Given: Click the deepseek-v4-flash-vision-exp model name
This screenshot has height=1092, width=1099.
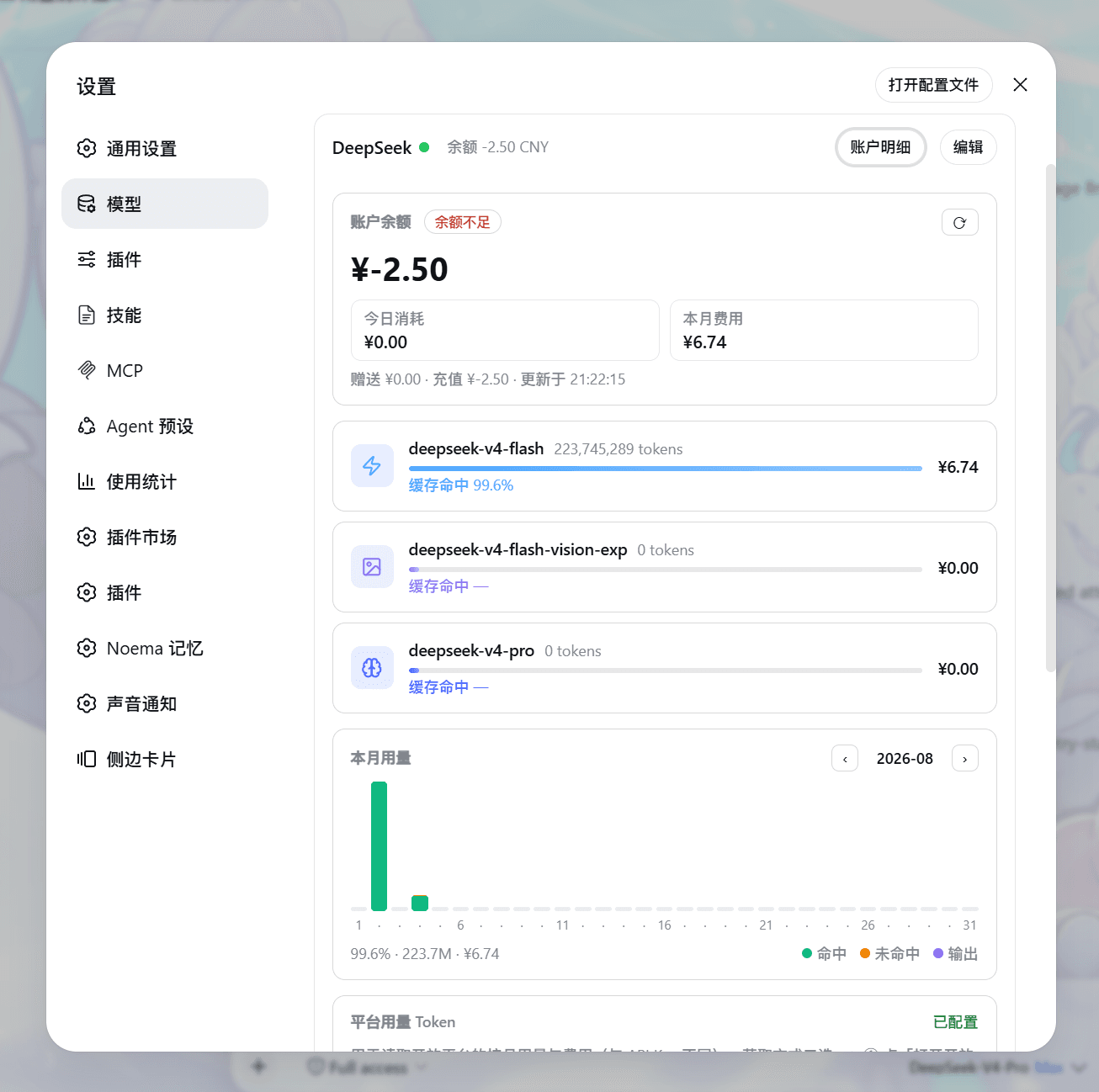Looking at the screenshot, I should click(x=518, y=550).
